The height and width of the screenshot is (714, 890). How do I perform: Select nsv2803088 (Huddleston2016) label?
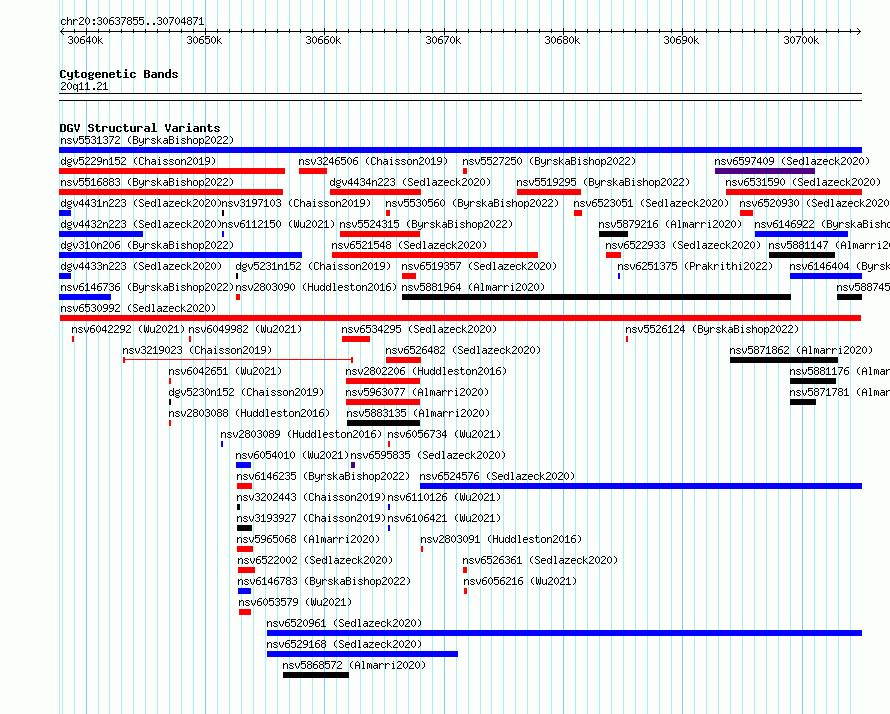click(249, 413)
